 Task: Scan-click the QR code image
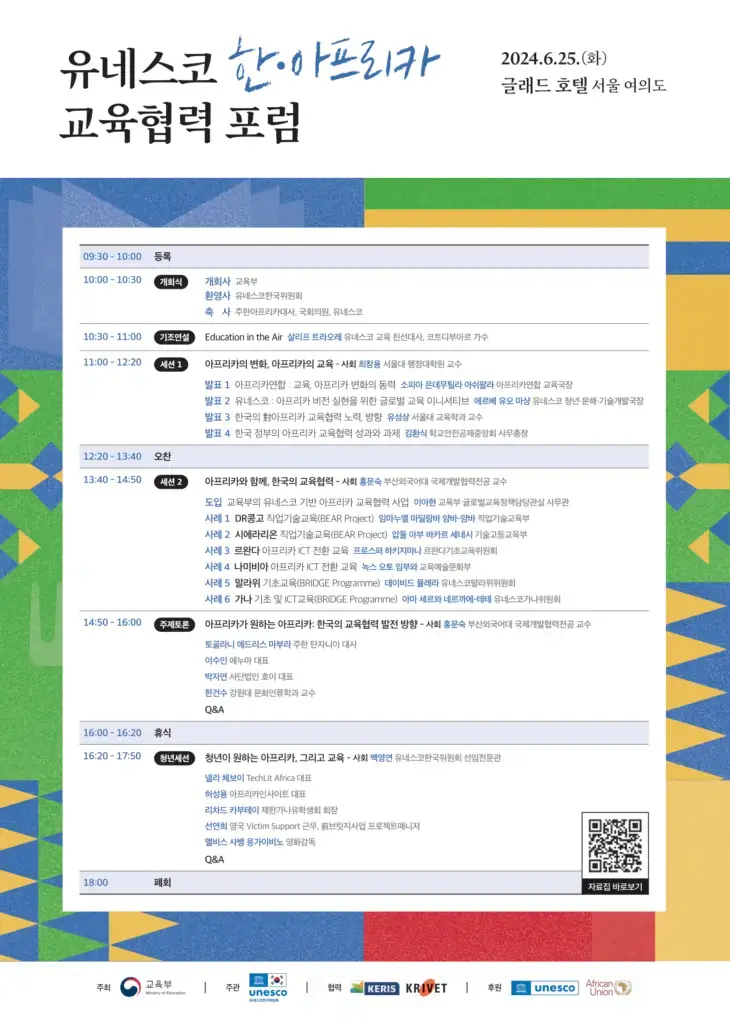tap(614, 846)
